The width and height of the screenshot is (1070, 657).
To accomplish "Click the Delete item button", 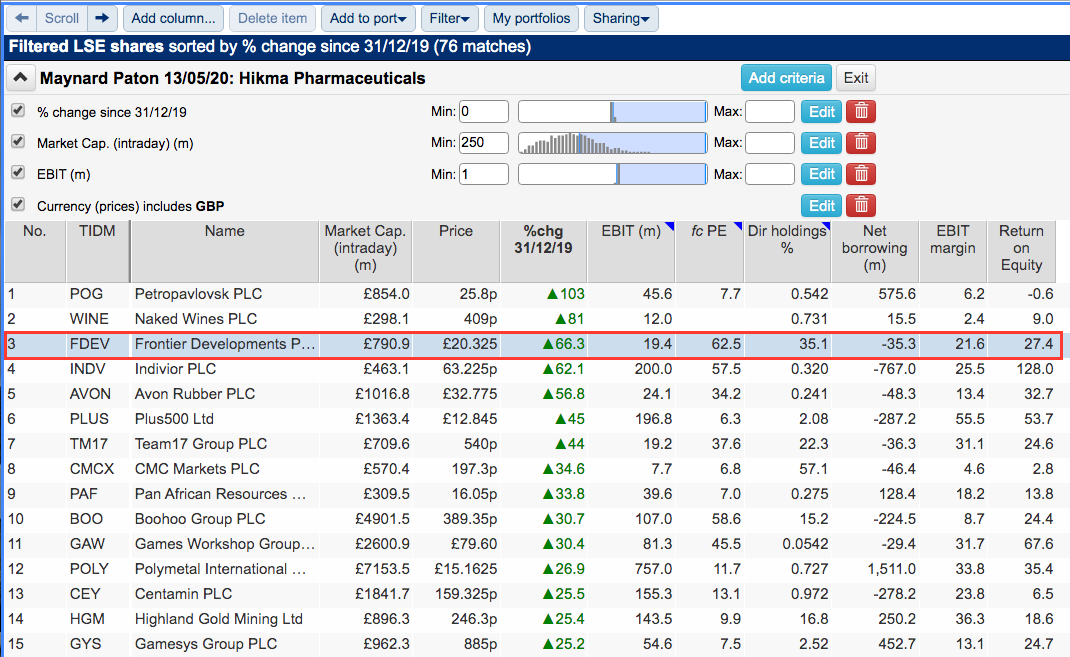I will (272, 18).
